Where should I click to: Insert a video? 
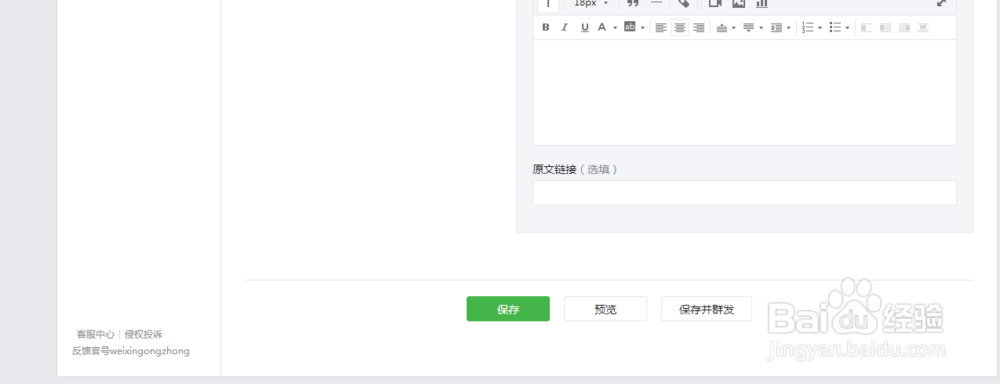coord(715,4)
